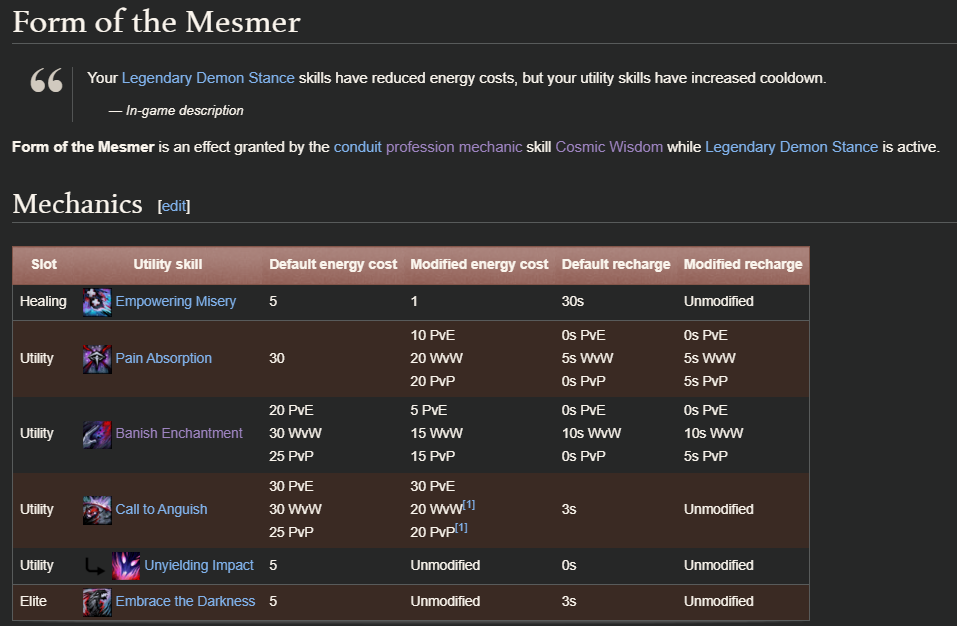The width and height of the screenshot is (957, 626).
Task: Open the Embrace the Darkness link
Action: tap(185, 602)
